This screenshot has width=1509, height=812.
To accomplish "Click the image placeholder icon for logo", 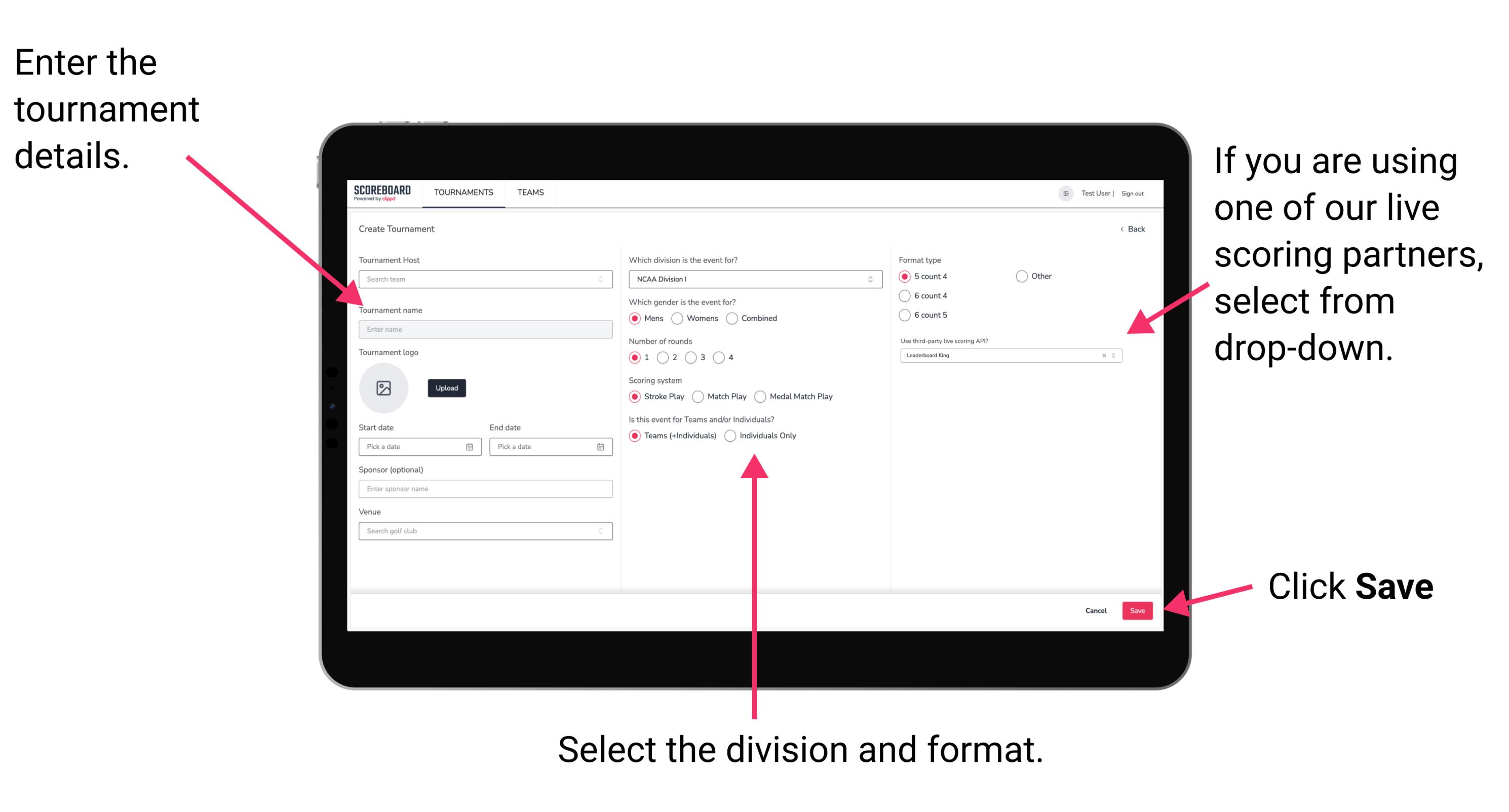I will pos(384,387).
